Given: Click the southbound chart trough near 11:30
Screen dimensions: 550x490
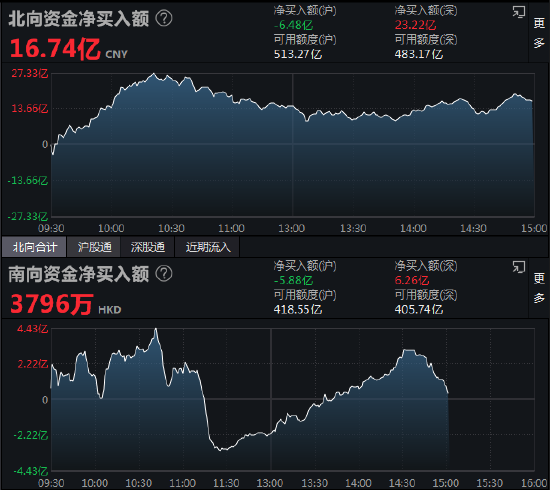Looking at the screenshot, I should [x=221, y=450].
